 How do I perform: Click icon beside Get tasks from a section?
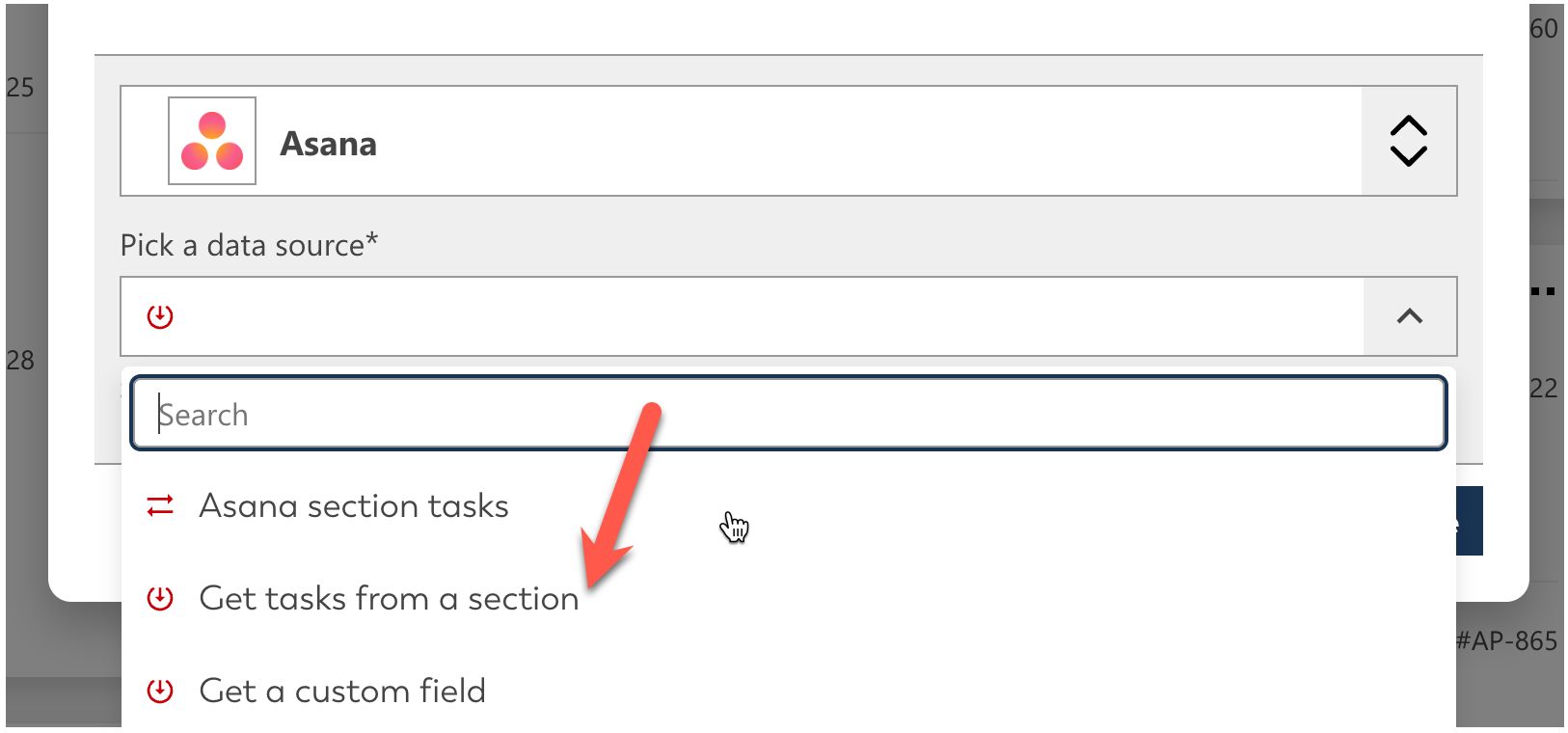160,598
